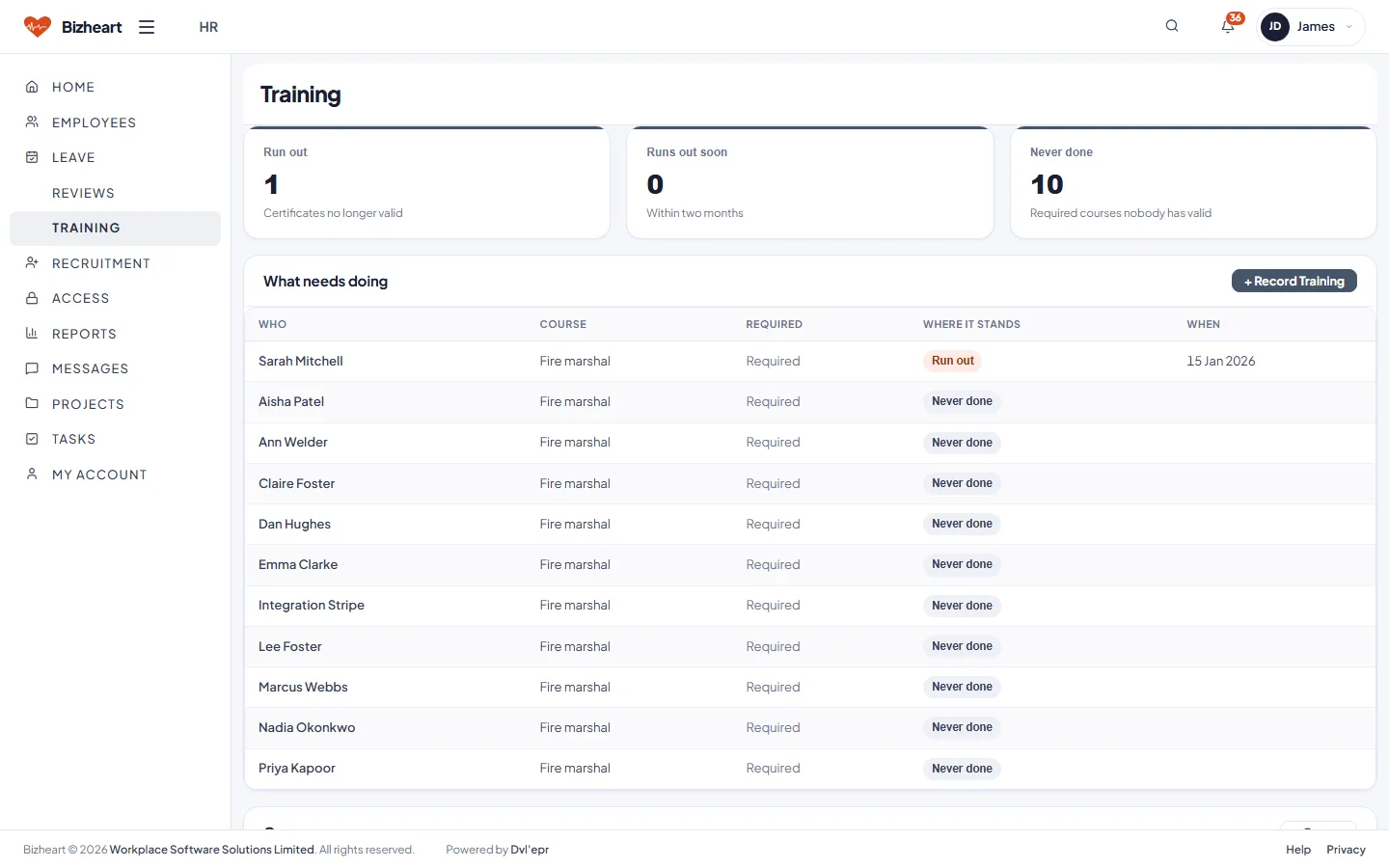Go to the HR section label
Screen dimensions: 1389x868
click(x=208, y=27)
